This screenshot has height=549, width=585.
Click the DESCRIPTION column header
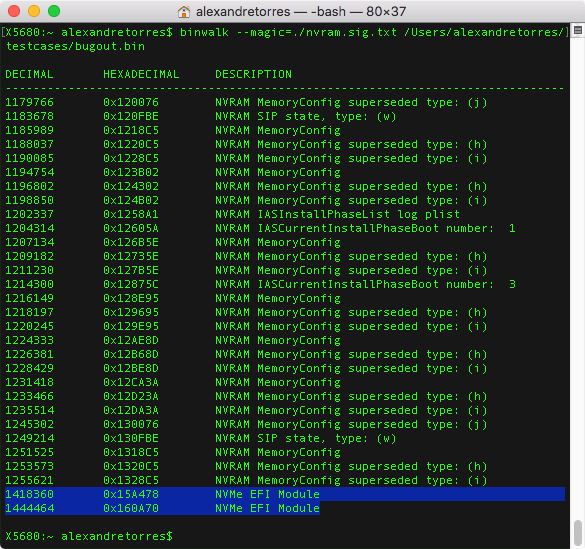click(x=253, y=74)
